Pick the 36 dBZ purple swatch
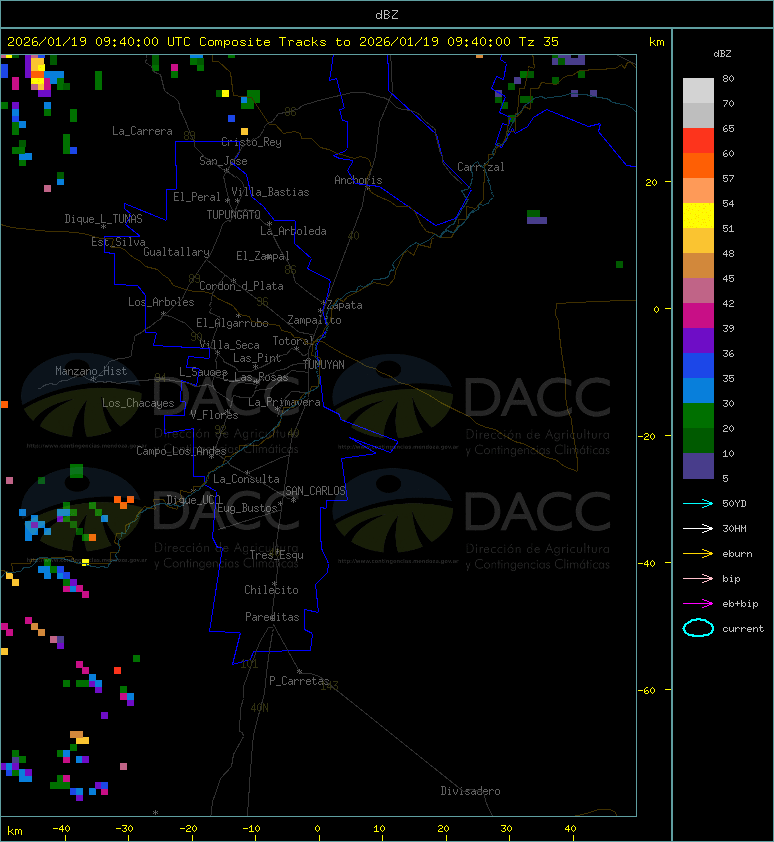Viewport: 774px width, 842px height. click(x=698, y=340)
